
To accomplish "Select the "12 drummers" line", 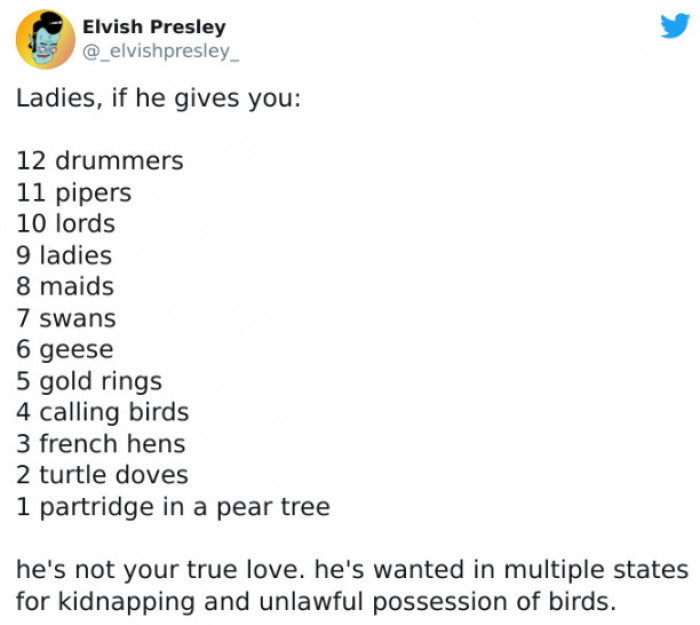I will 100,160.
